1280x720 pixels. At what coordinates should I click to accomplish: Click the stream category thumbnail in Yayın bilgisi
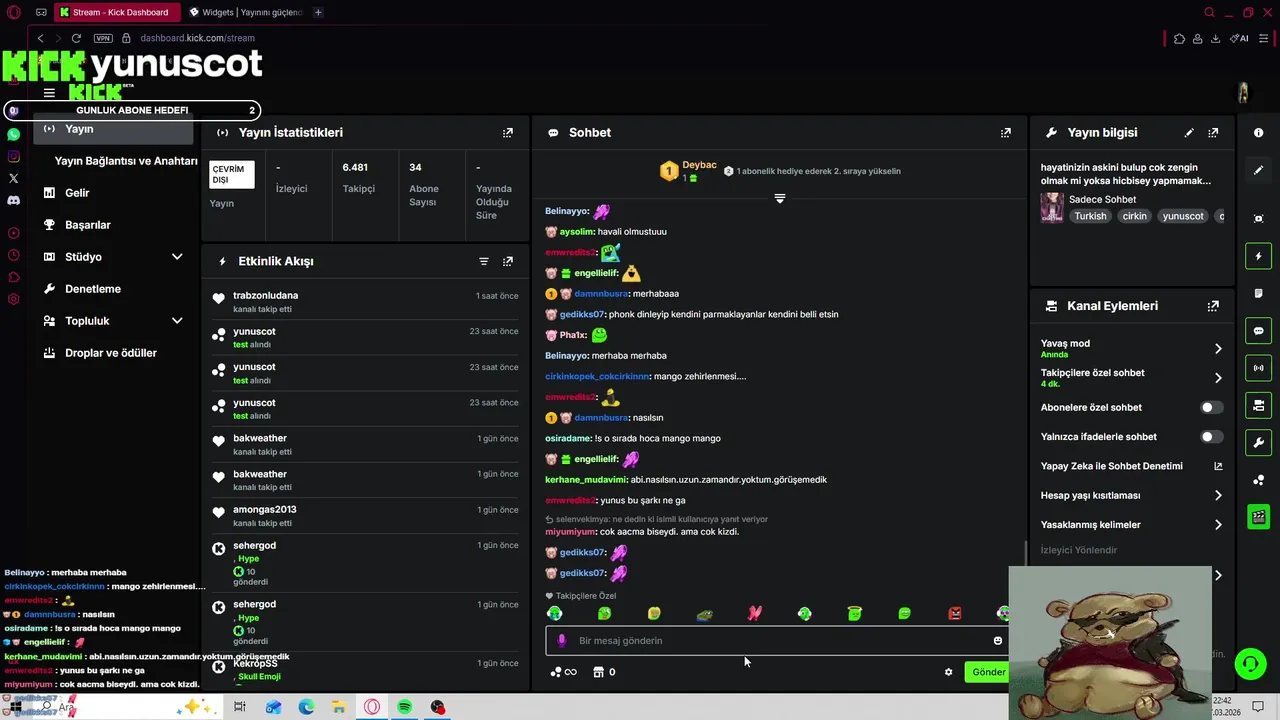click(1052, 207)
